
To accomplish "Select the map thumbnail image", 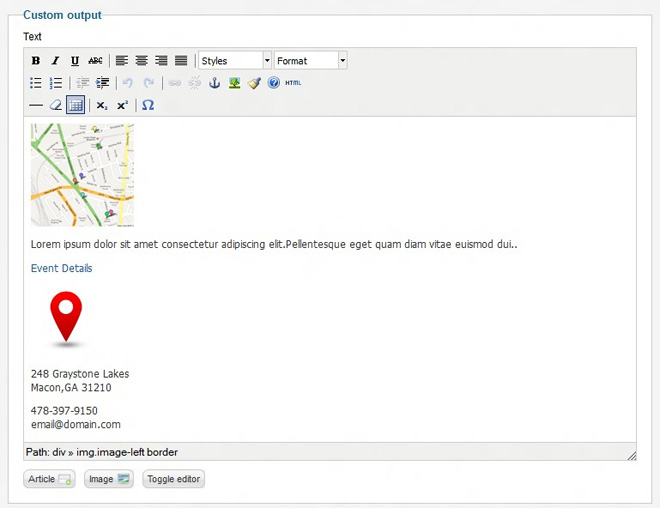I will tap(82, 175).
